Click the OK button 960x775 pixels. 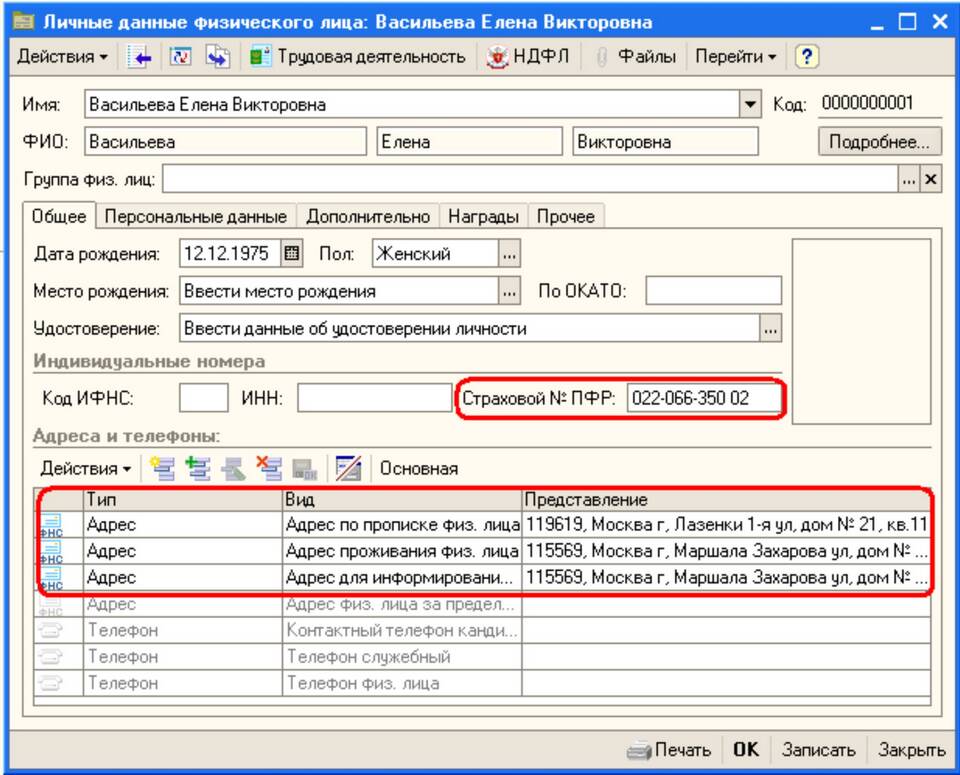746,750
